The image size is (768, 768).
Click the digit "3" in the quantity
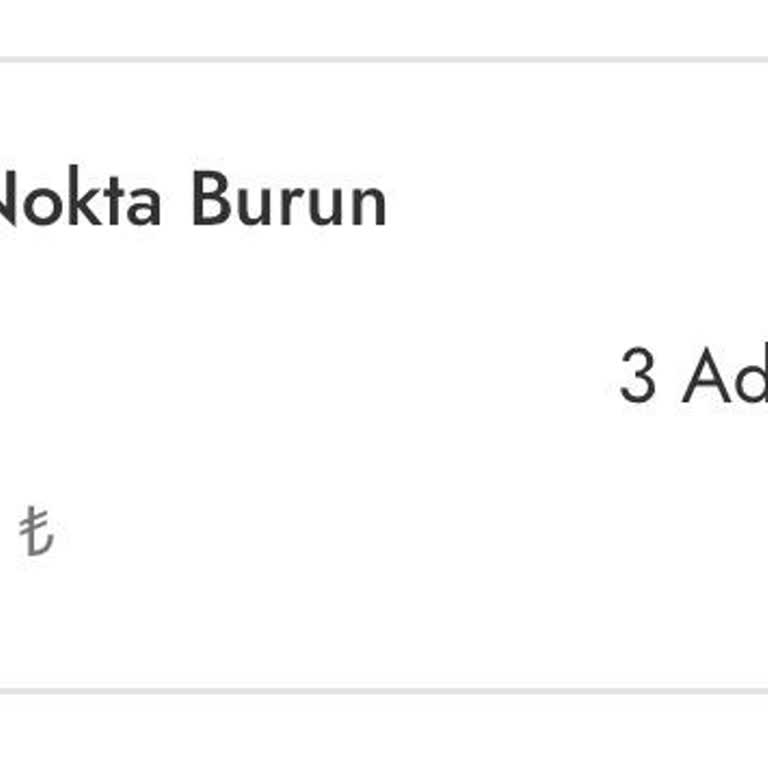coord(638,377)
